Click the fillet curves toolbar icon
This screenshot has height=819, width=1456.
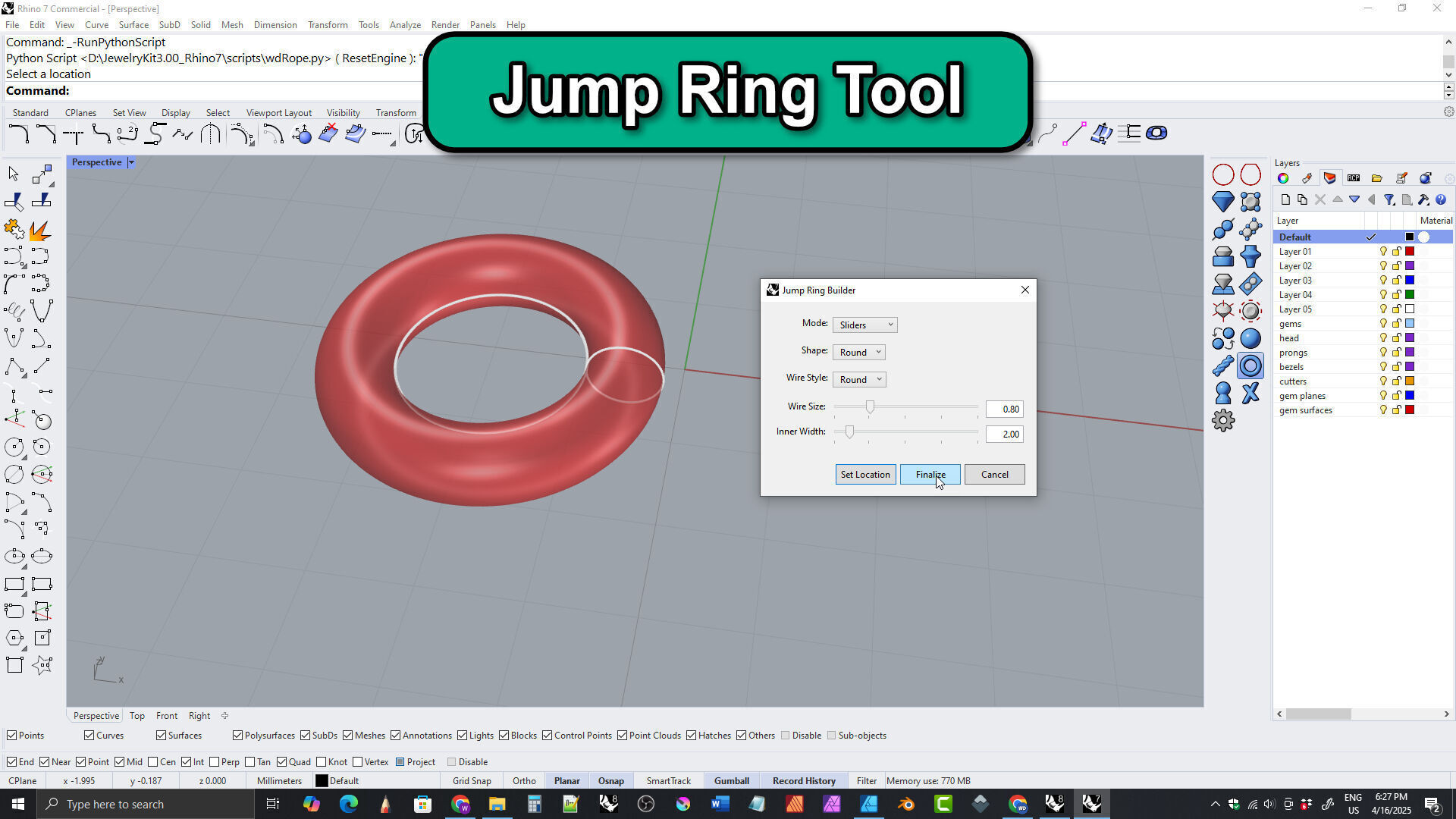(18, 134)
